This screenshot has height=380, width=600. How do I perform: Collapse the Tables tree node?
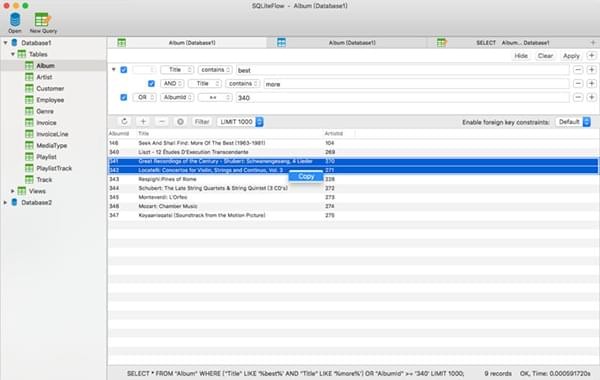tap(13, 54)
